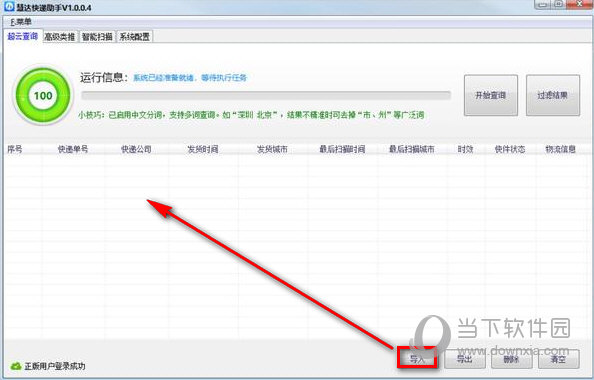Open the 智能扫描 tab
This screenshot has height=380, width=594.
[97, 37]
